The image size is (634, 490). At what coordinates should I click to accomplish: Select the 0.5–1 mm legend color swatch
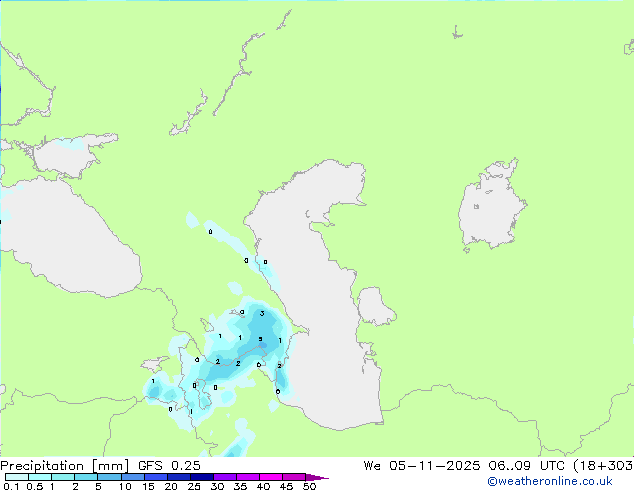click(x=40, y=477)
